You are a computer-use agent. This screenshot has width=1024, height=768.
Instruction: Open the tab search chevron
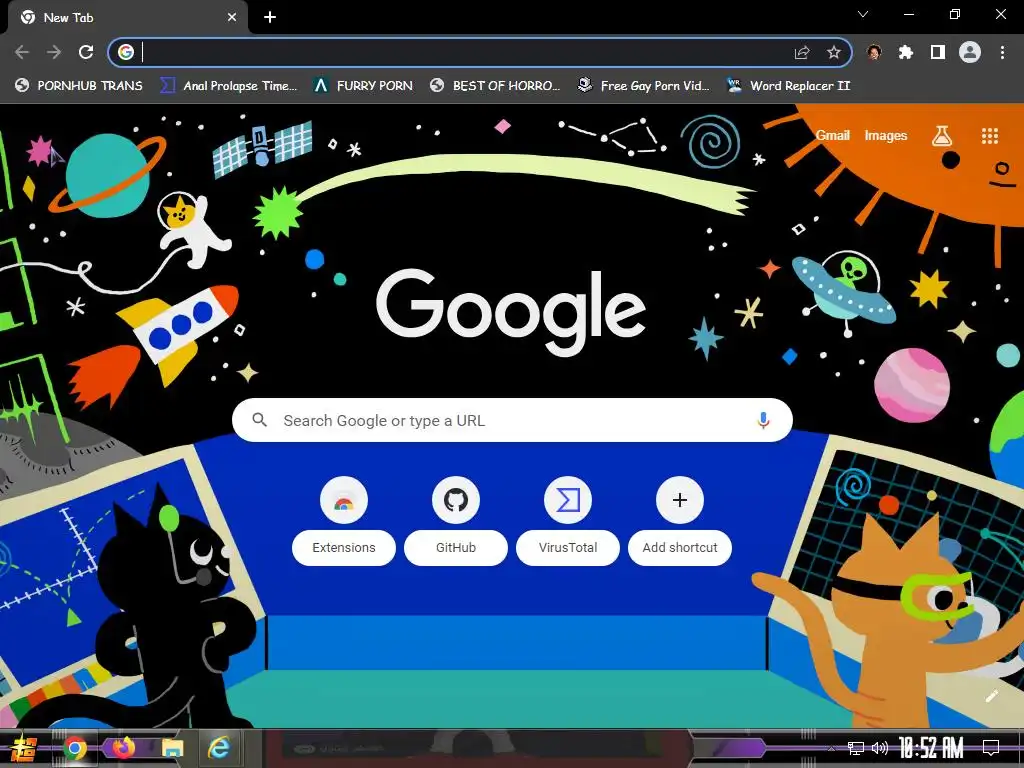[863, 14]
